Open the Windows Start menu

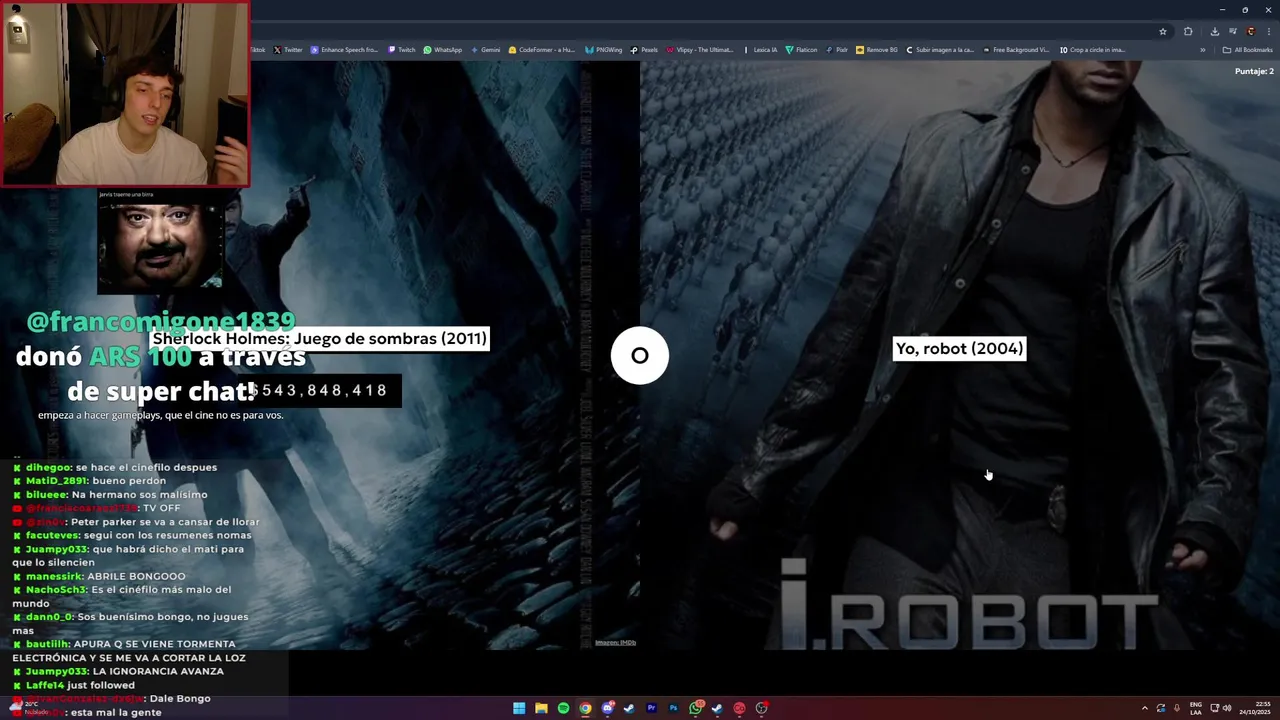pyautogui.click(x=519, y=708)
